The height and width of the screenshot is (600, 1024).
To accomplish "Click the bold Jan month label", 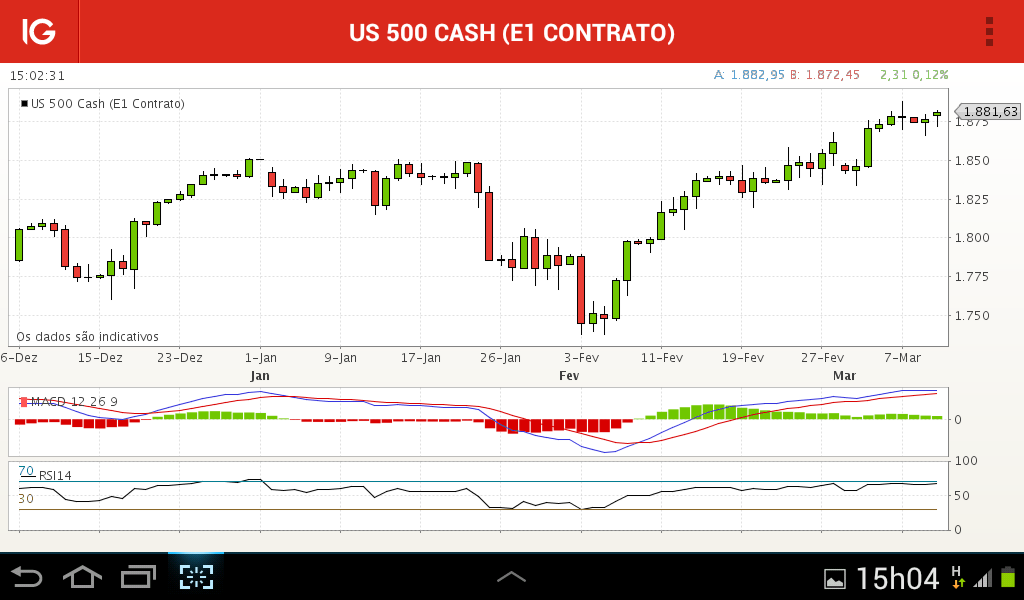I will (260, 375).
